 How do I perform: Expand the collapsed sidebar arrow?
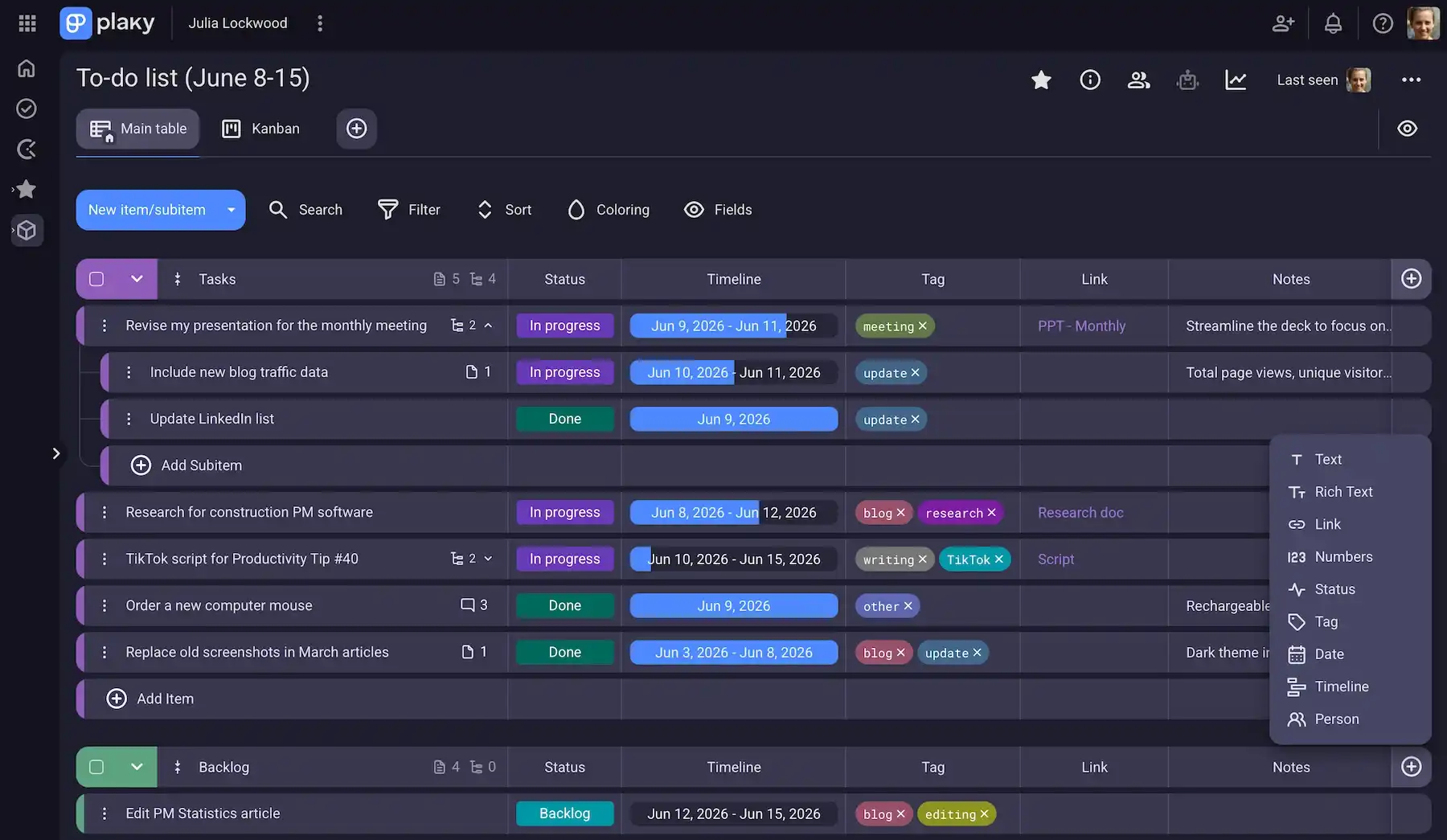coord(55,453)
